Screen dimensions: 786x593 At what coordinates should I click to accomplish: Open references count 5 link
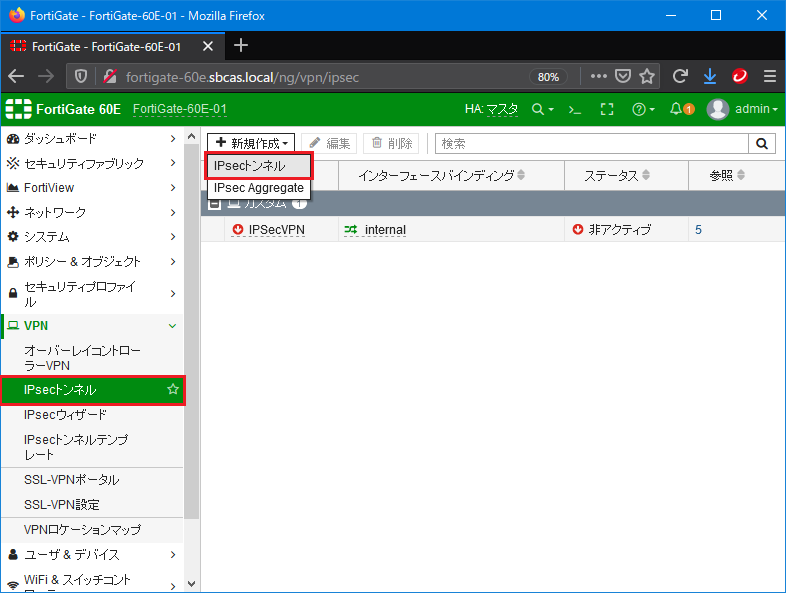point(698,230)
